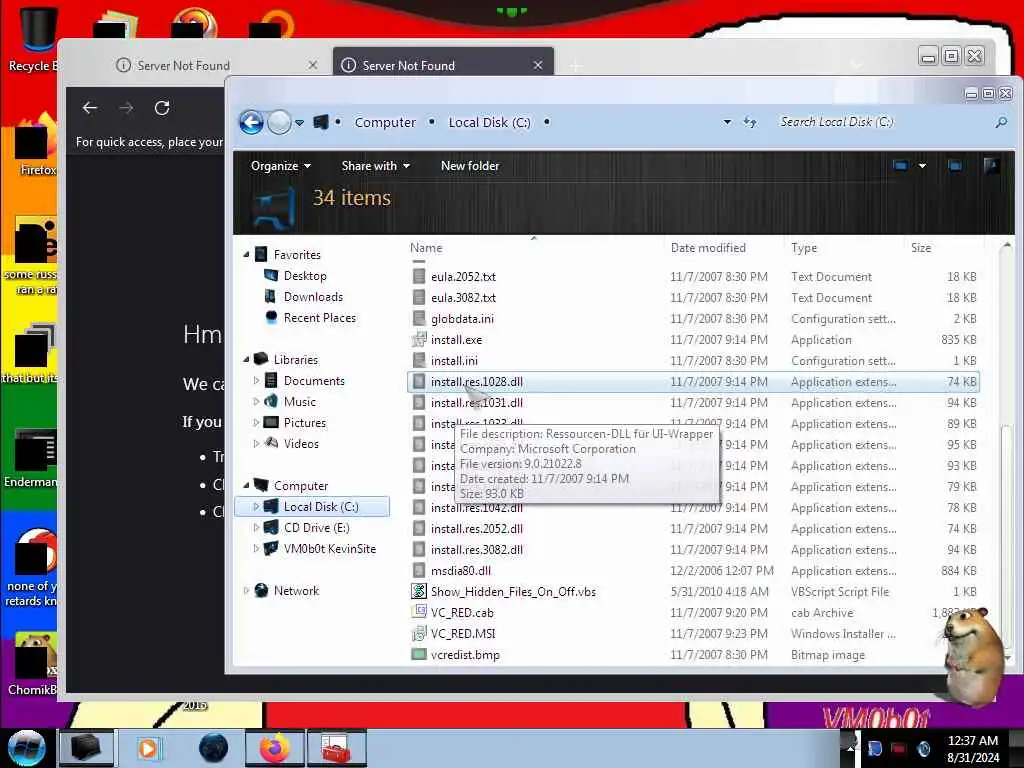Screen dimensions: 1024x768
Task: Expand the Videos library node
Action: [x=256, y=443]
